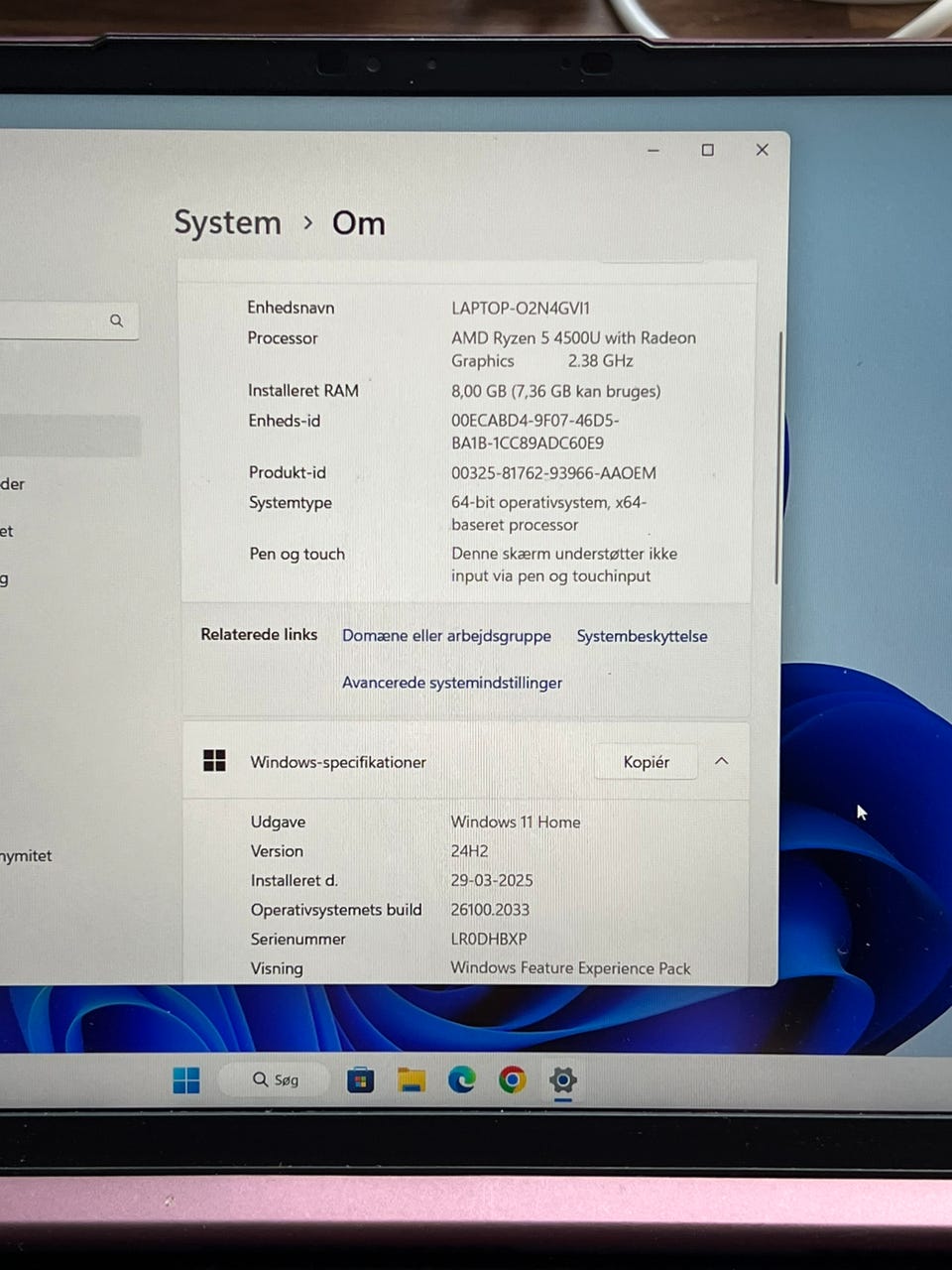Click the Pen og touch description text
Viewport: 952px width, 1270px height.
coord(564,565)
